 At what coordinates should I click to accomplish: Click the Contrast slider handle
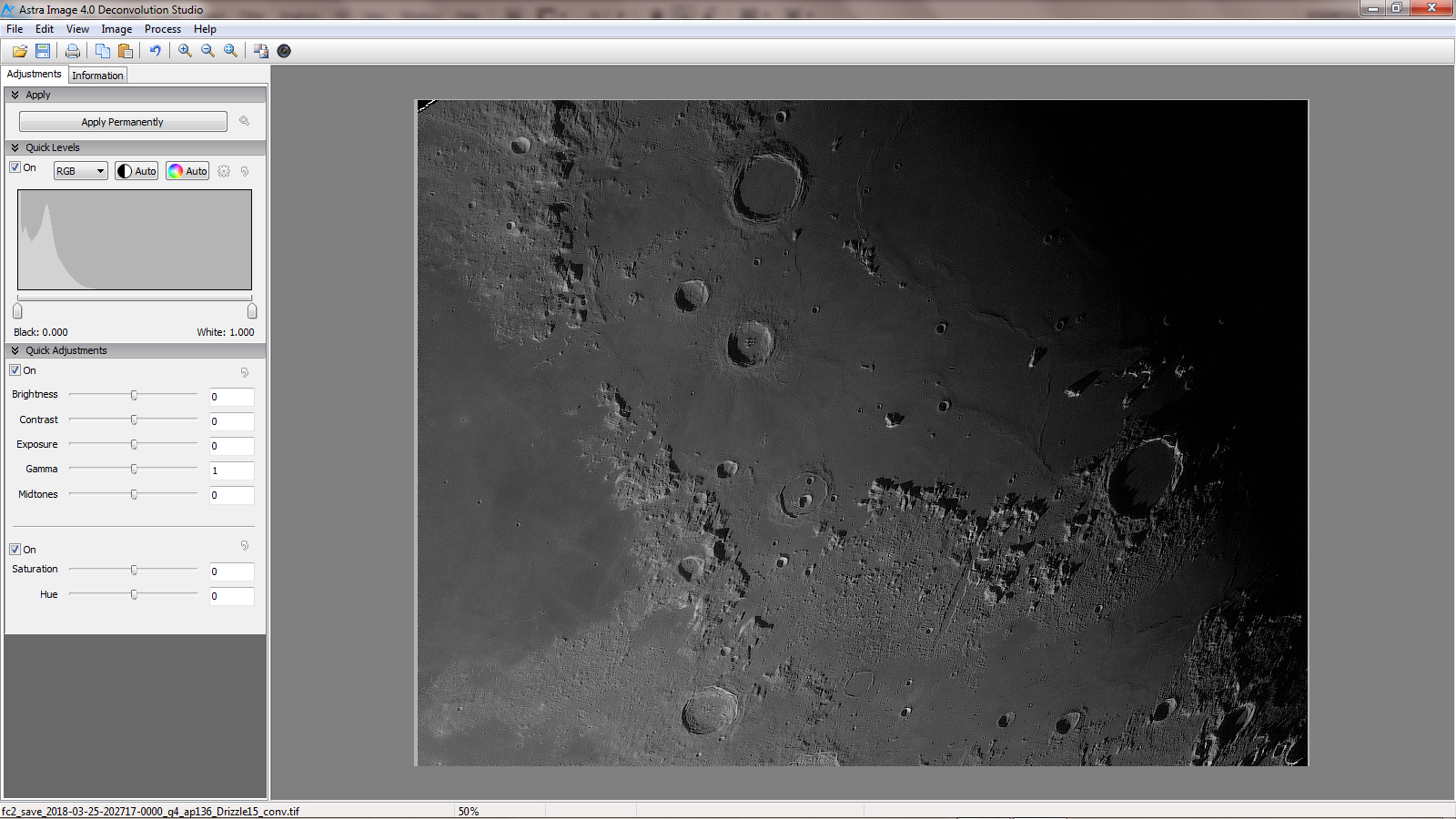point(134,420)
